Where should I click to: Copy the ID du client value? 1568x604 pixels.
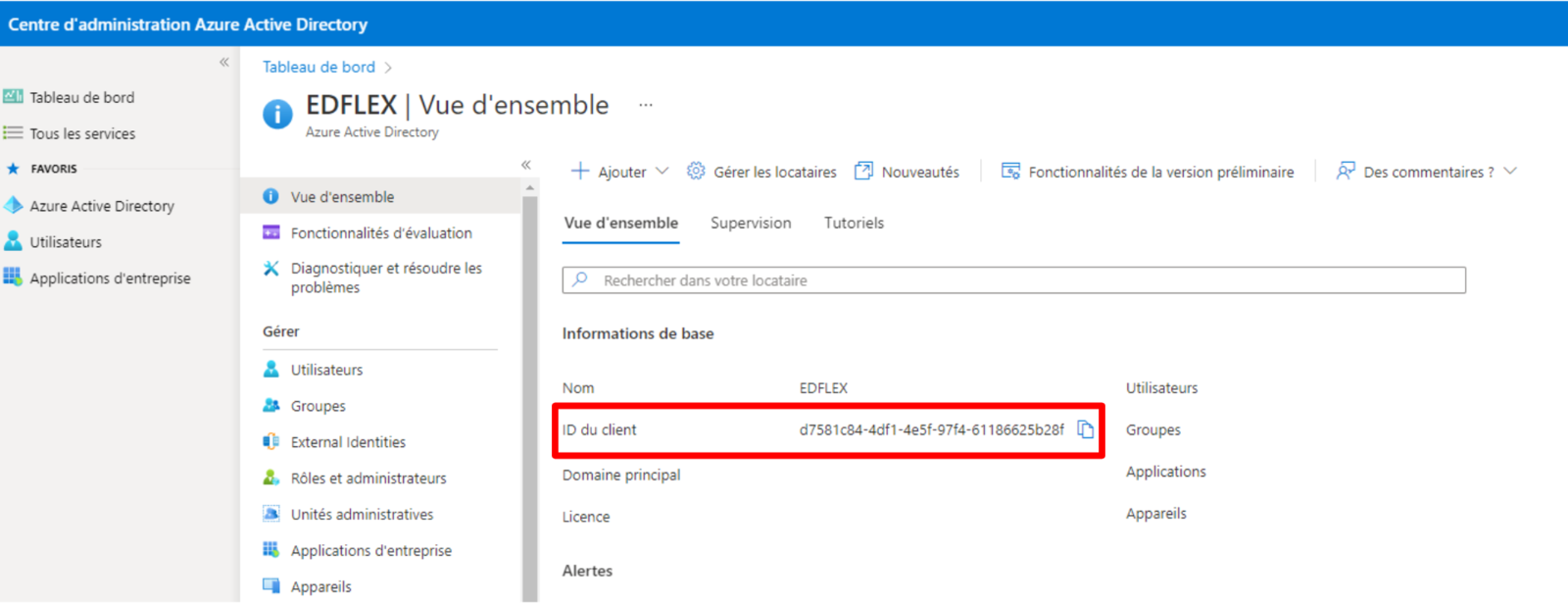point(1085,429)
